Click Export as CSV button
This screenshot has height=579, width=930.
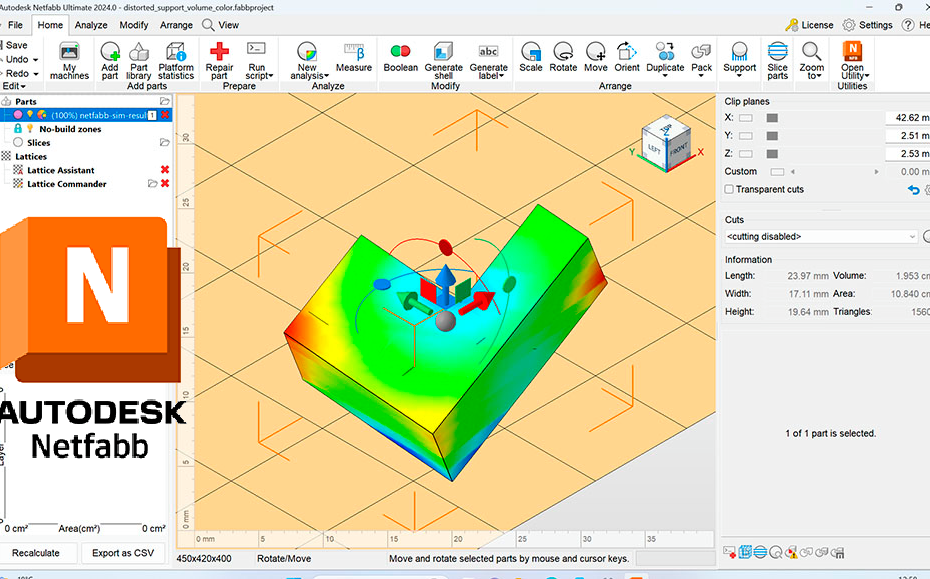coord(123,553)
